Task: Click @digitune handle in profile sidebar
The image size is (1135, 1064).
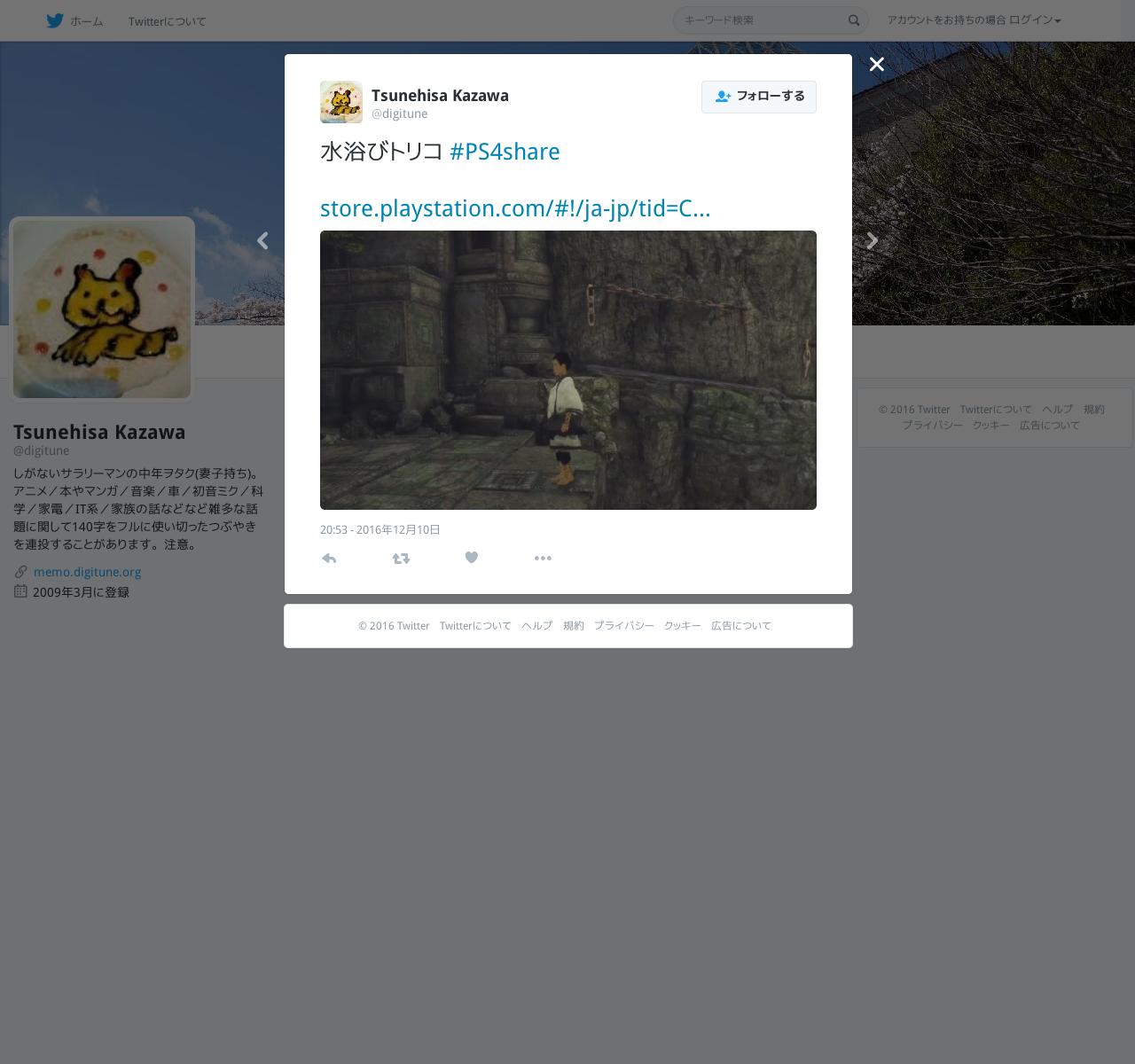Action: pyautogui.click(x=41, y=450)
